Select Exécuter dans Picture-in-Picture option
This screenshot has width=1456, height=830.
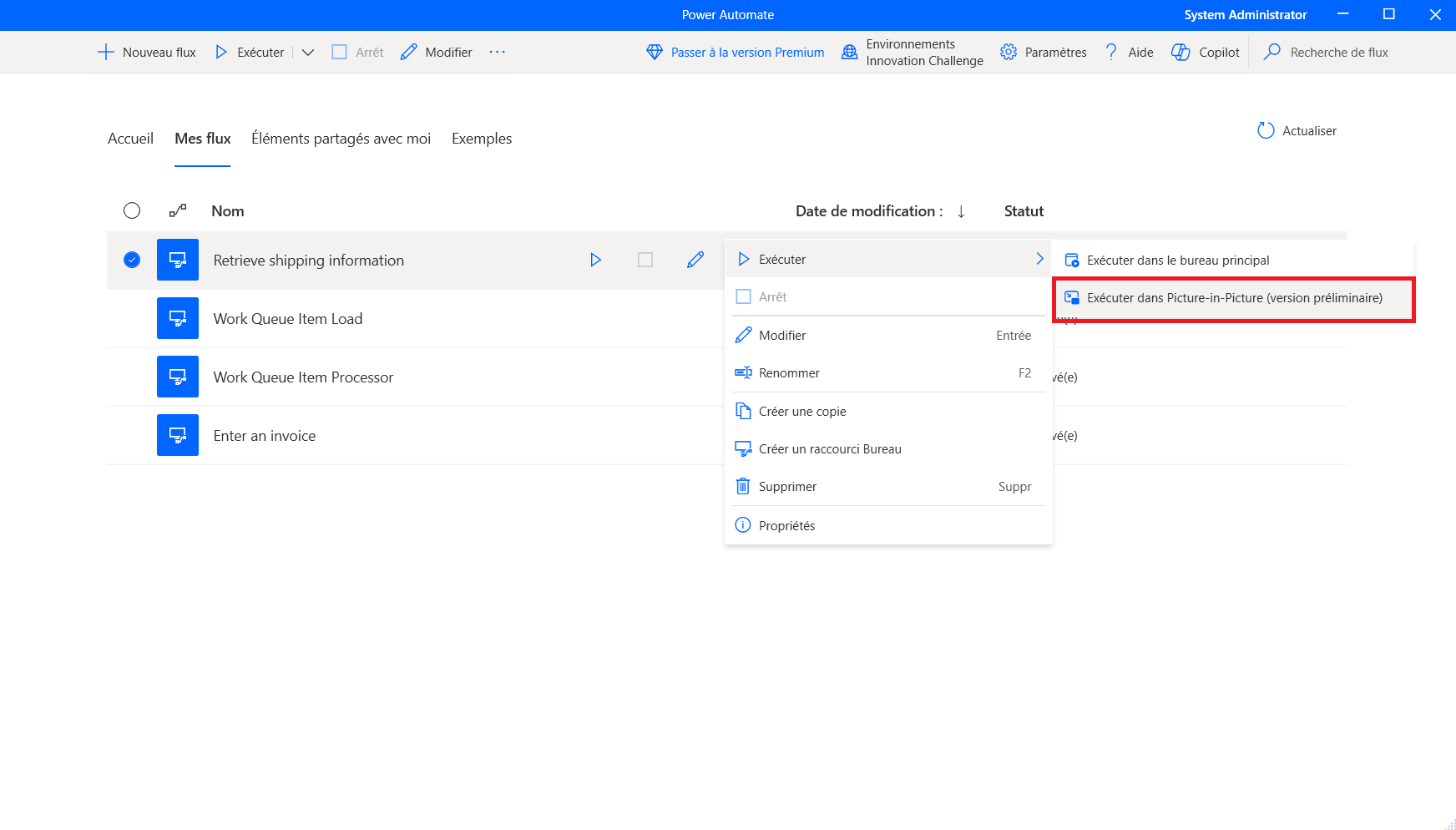click(1234, 297)
